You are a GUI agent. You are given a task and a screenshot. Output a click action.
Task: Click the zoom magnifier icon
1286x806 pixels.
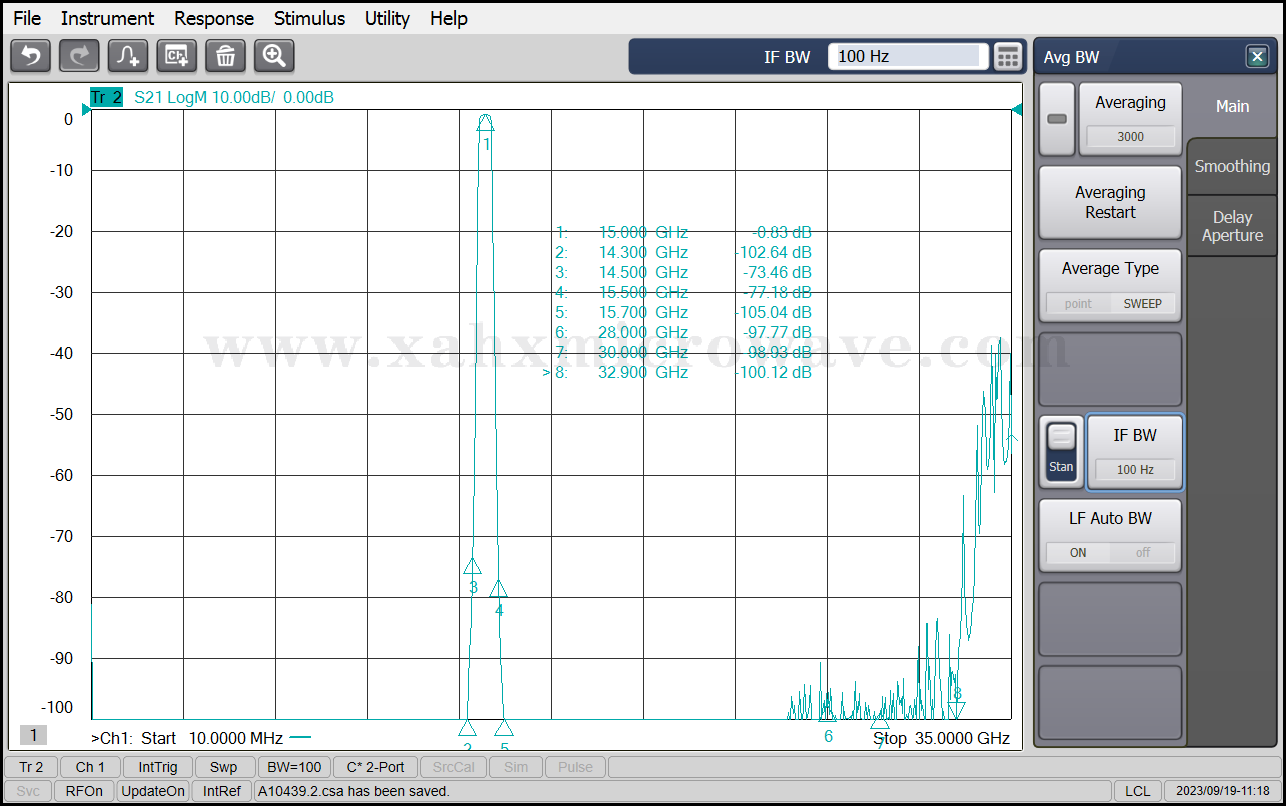274,56
